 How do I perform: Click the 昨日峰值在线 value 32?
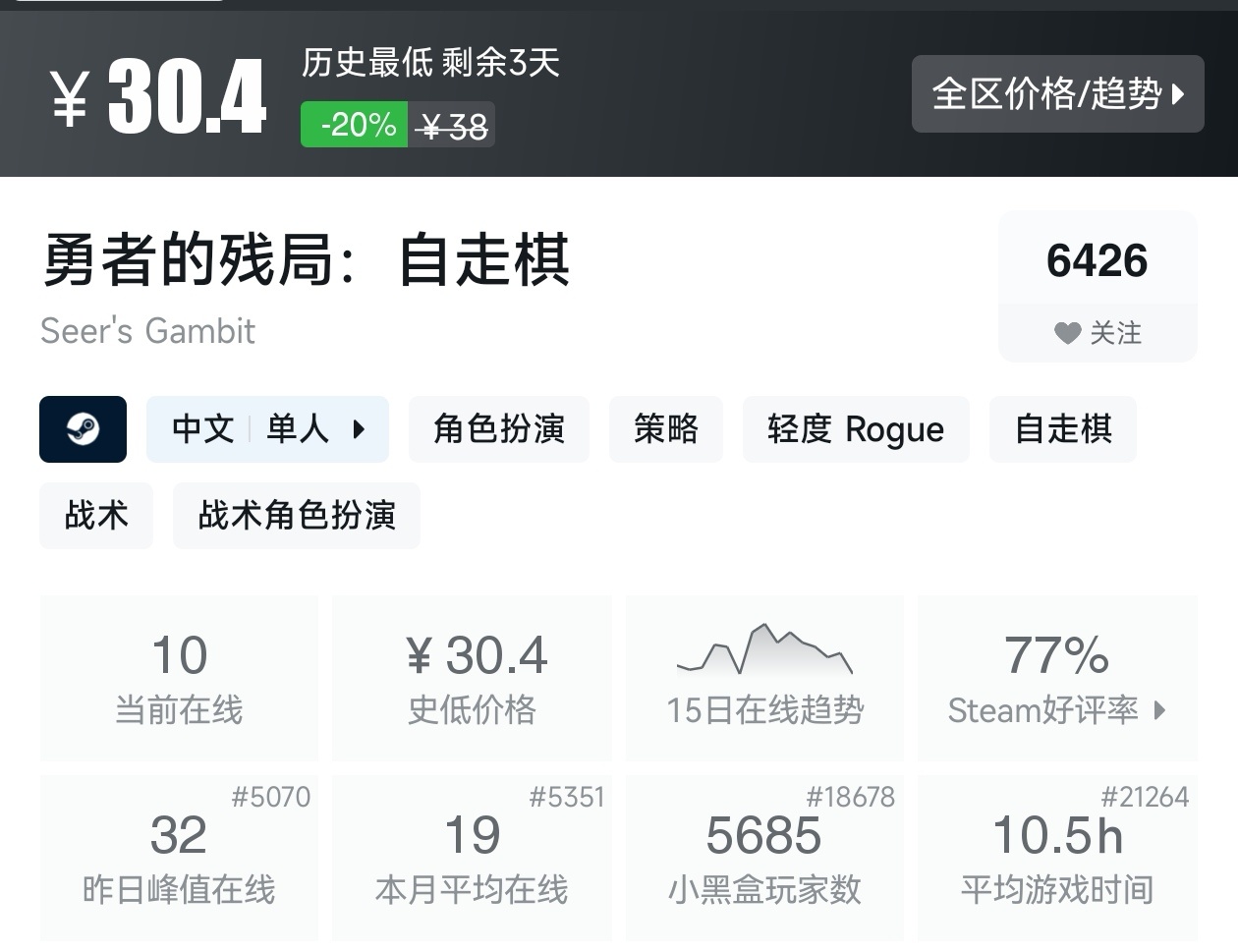pos(179,835)
